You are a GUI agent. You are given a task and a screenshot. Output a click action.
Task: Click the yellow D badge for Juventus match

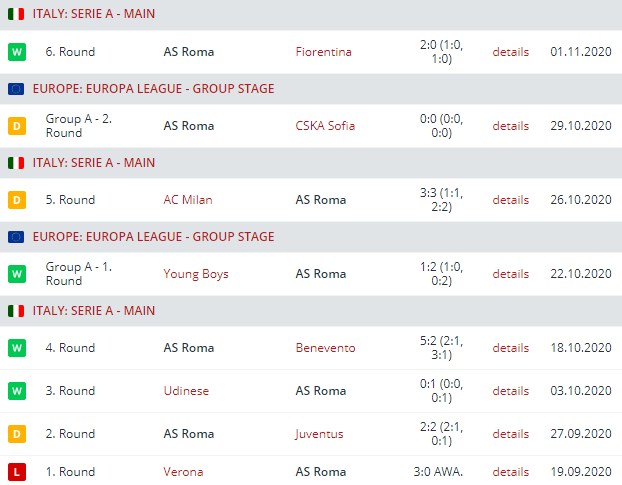pos(16,434)
